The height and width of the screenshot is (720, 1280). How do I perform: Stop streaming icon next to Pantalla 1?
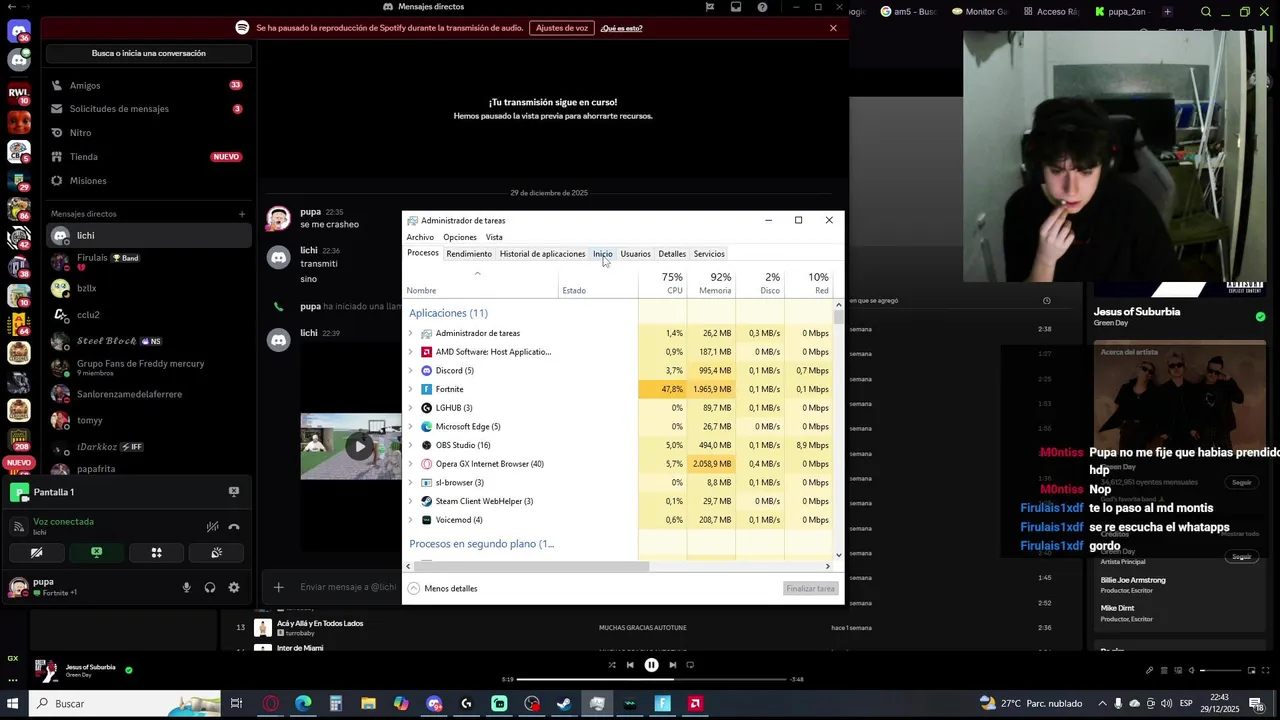234,492
